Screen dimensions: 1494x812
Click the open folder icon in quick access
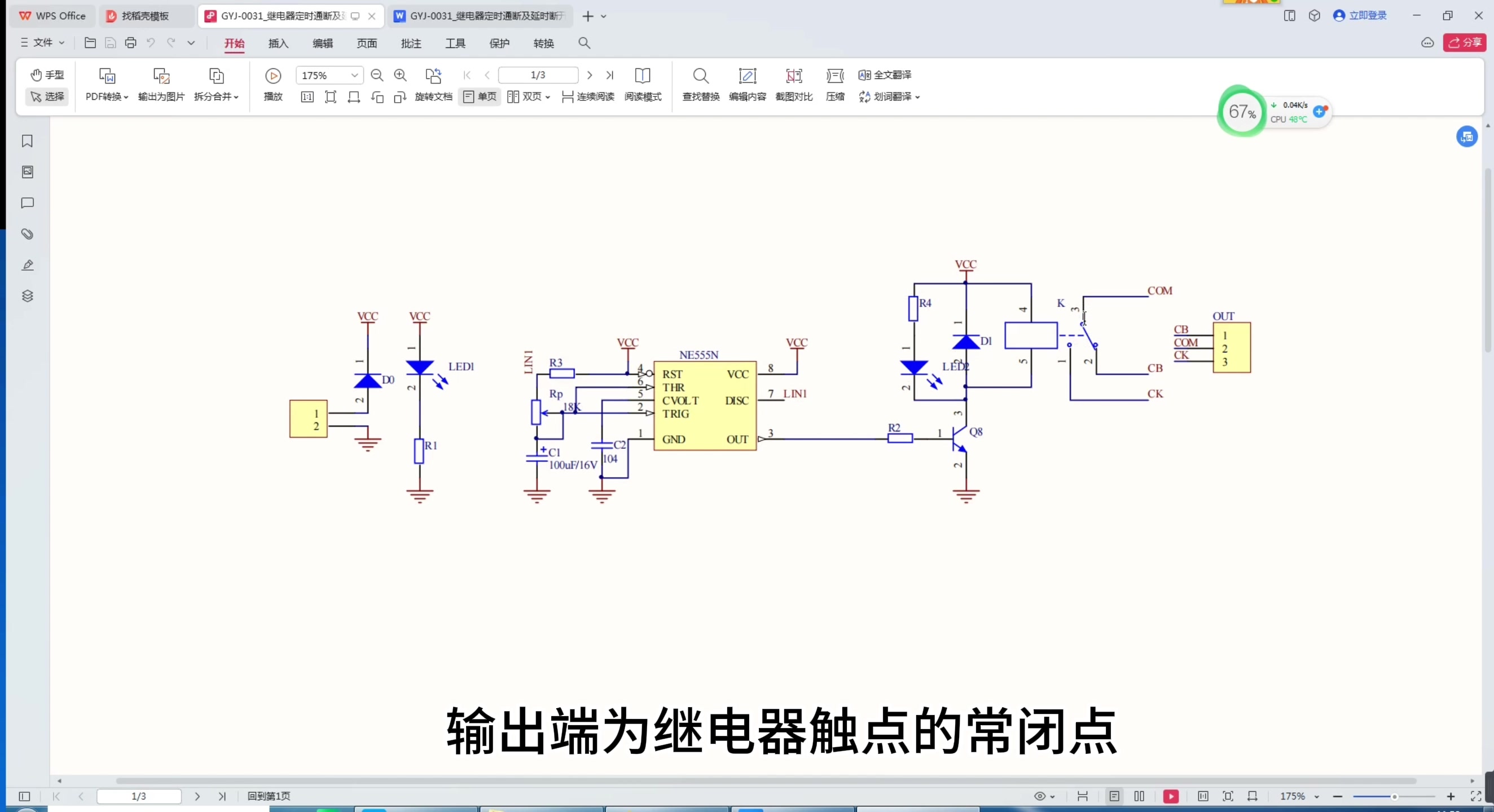click(x=90, y=43)
